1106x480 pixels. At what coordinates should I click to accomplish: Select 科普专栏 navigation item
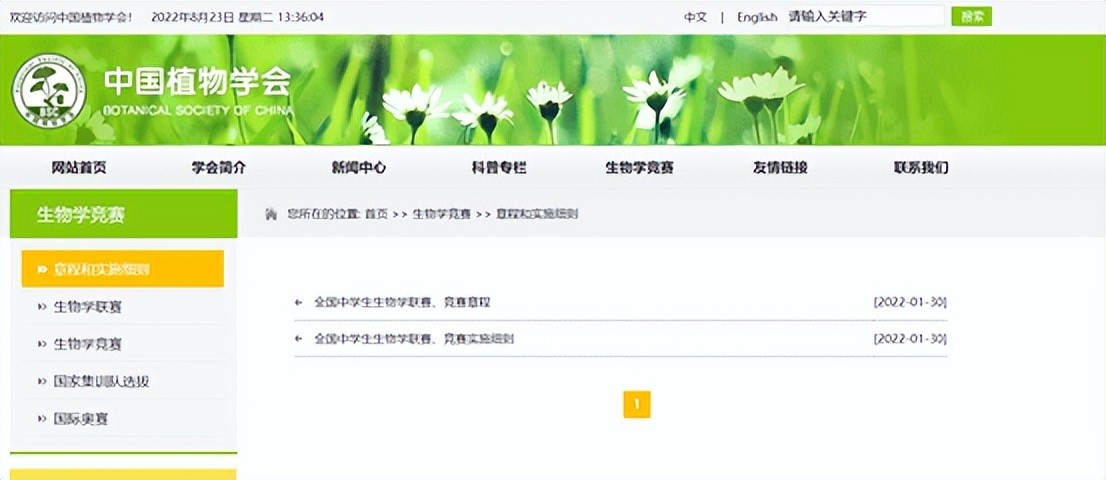pos(498,168)
